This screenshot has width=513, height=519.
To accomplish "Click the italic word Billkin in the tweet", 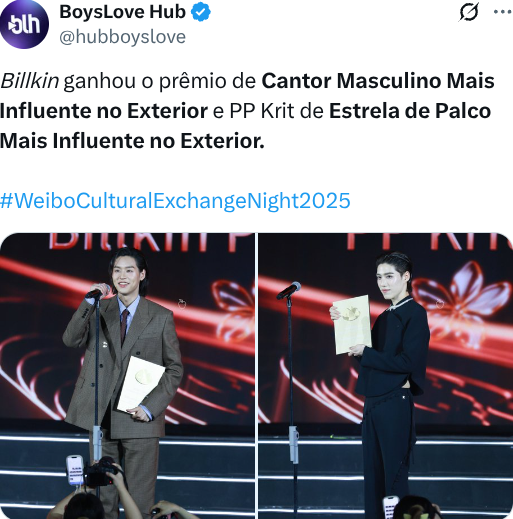I will click(x=30, y=81).
